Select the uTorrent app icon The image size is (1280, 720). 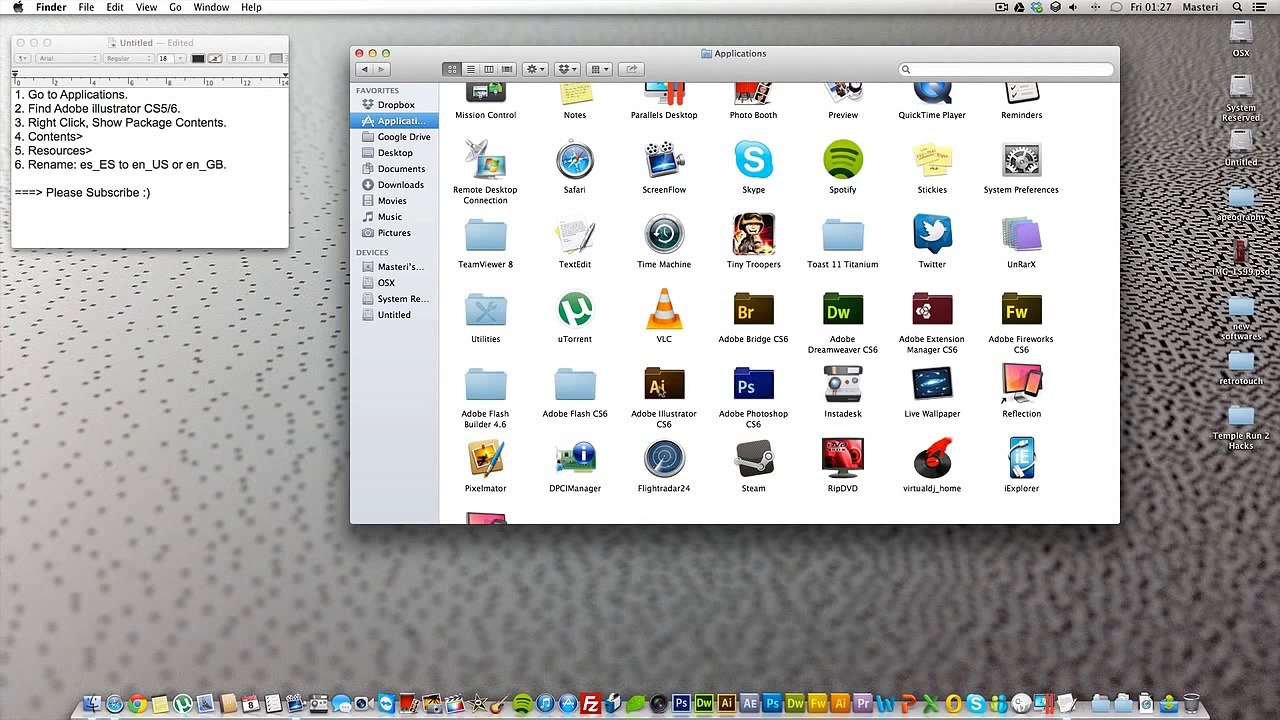click(575, 310)
